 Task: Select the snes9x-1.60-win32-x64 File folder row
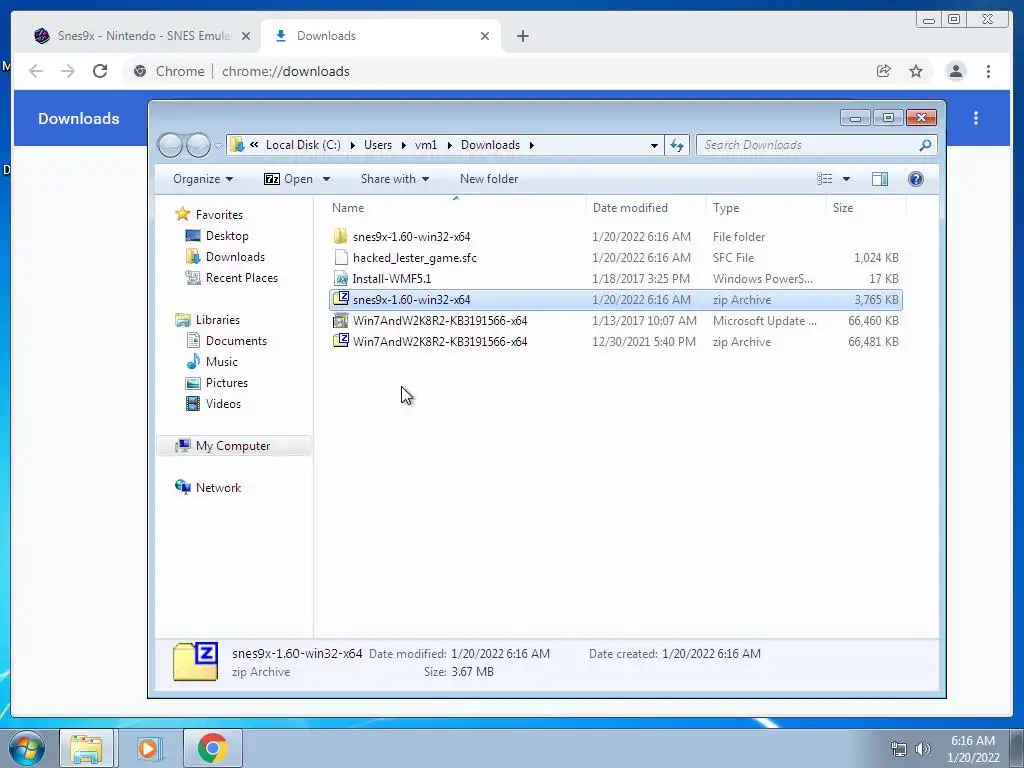tap(616, 236)
